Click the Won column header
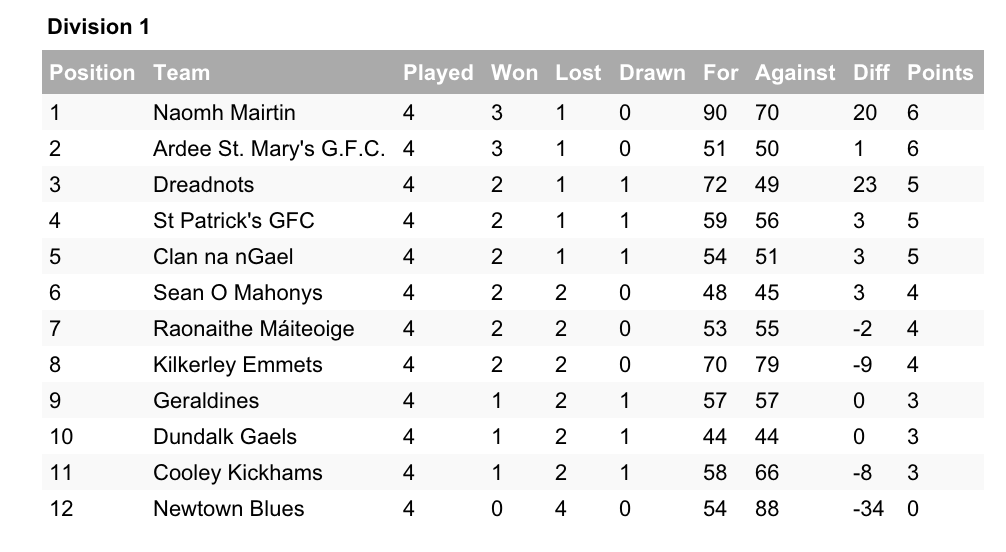The width and height of the screenshot is (1006, 552). pos(514,73)
